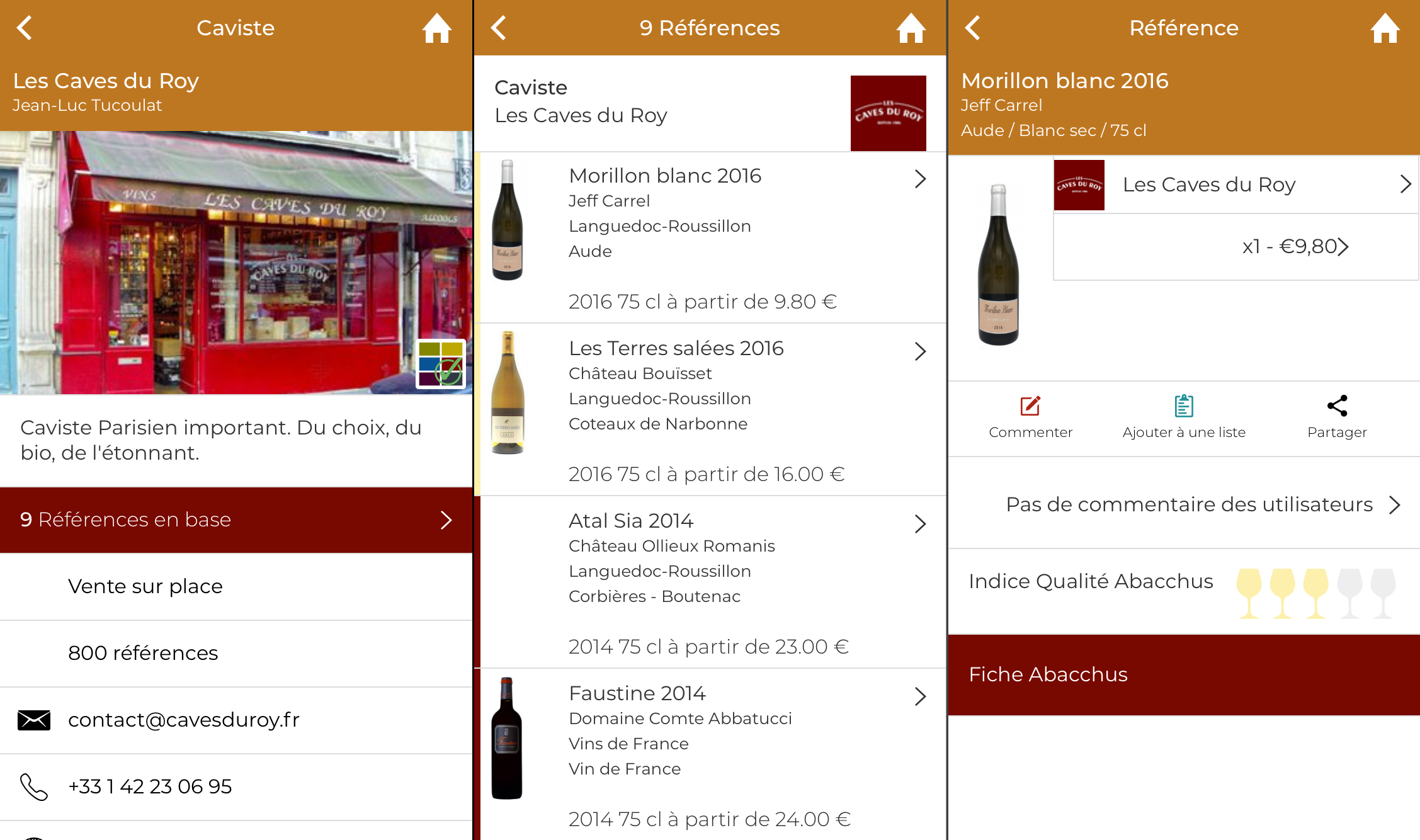Open Les Caves du Roy seller row
Image resolution: width=1420 pixels, height=840 pixels.
[x=1236, y=184]
